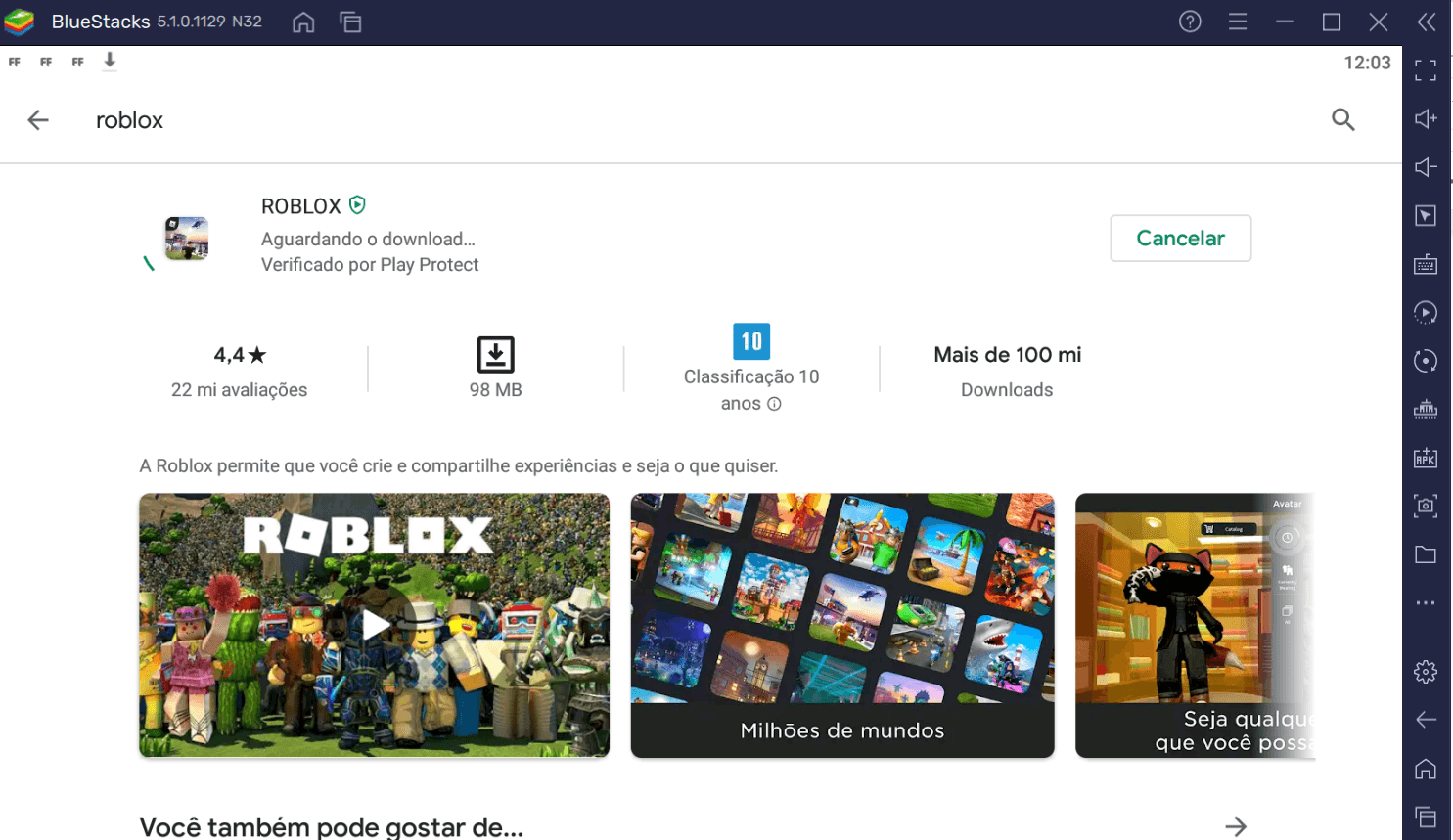The height and width of the screenshot is (840, 1453).
Task: Open the avatar 'Seja qualquer' screenshot
Action: coord(1195,625)
